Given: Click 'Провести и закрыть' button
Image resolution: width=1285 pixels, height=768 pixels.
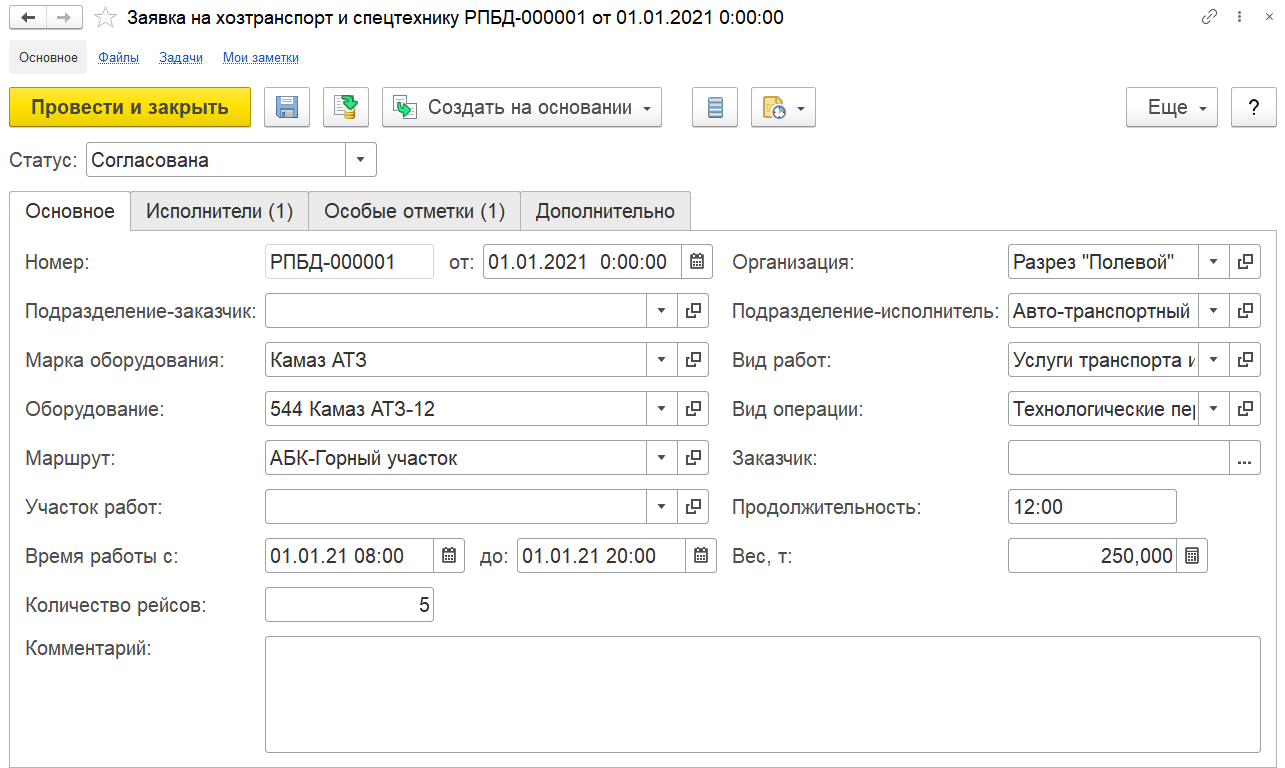Looking at the screenshot, I should 130,107.
